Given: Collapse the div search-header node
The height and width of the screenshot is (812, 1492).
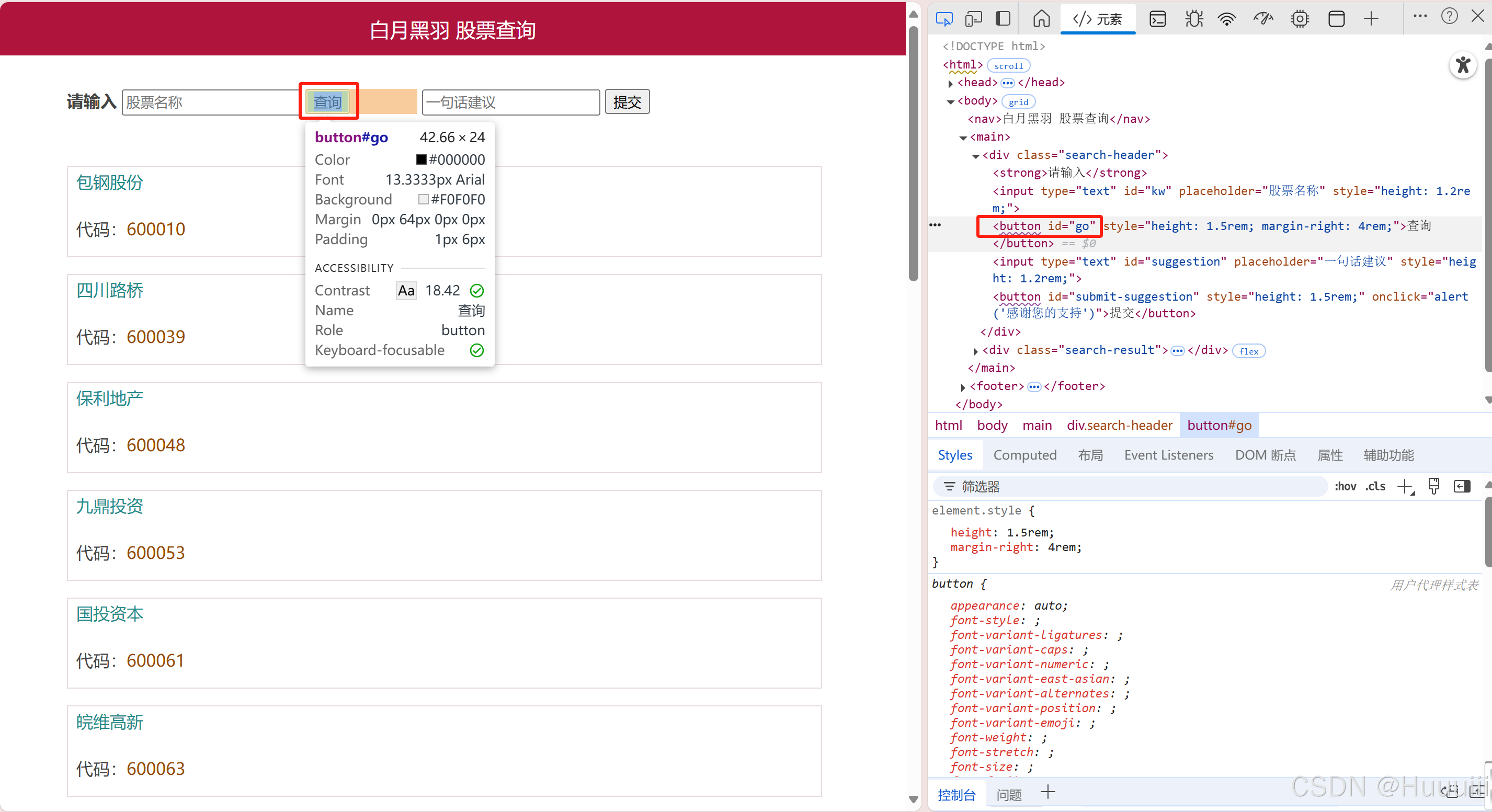Looking at the screenshot, I should tap(975, 156).
